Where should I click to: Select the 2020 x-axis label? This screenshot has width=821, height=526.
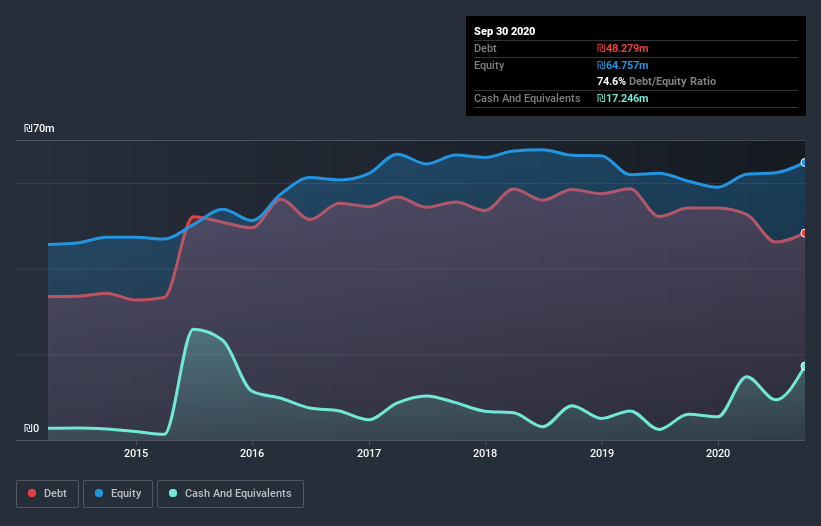click(x=718, y=453)
